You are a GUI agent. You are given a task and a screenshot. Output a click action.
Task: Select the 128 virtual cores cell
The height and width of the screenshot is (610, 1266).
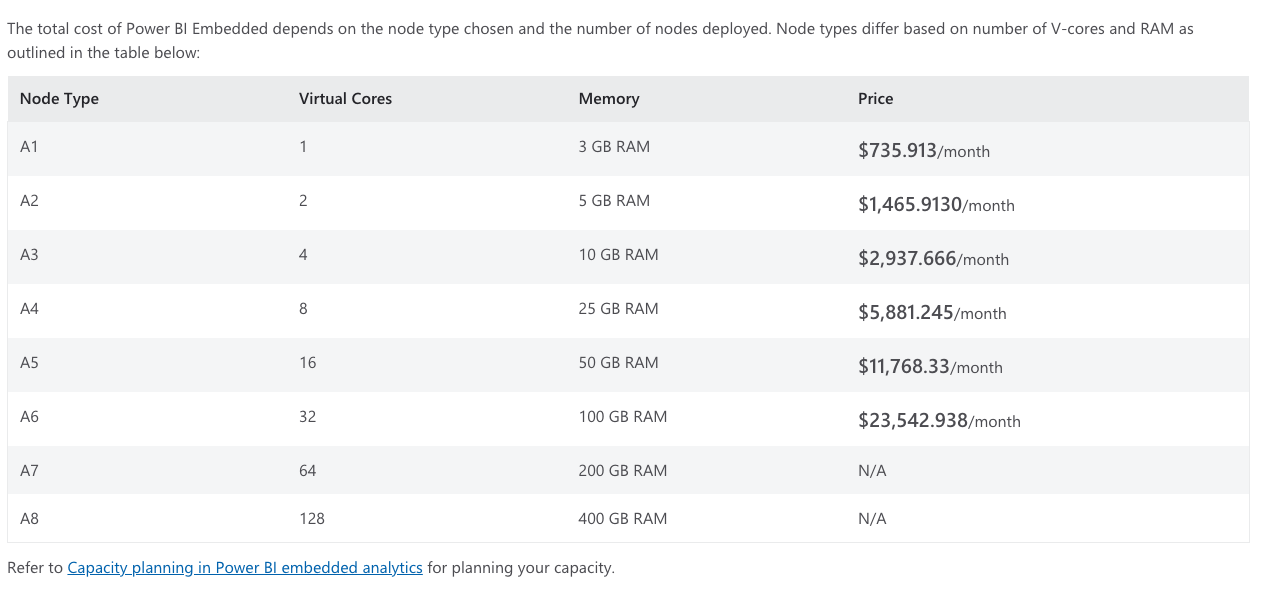[311, 519]
